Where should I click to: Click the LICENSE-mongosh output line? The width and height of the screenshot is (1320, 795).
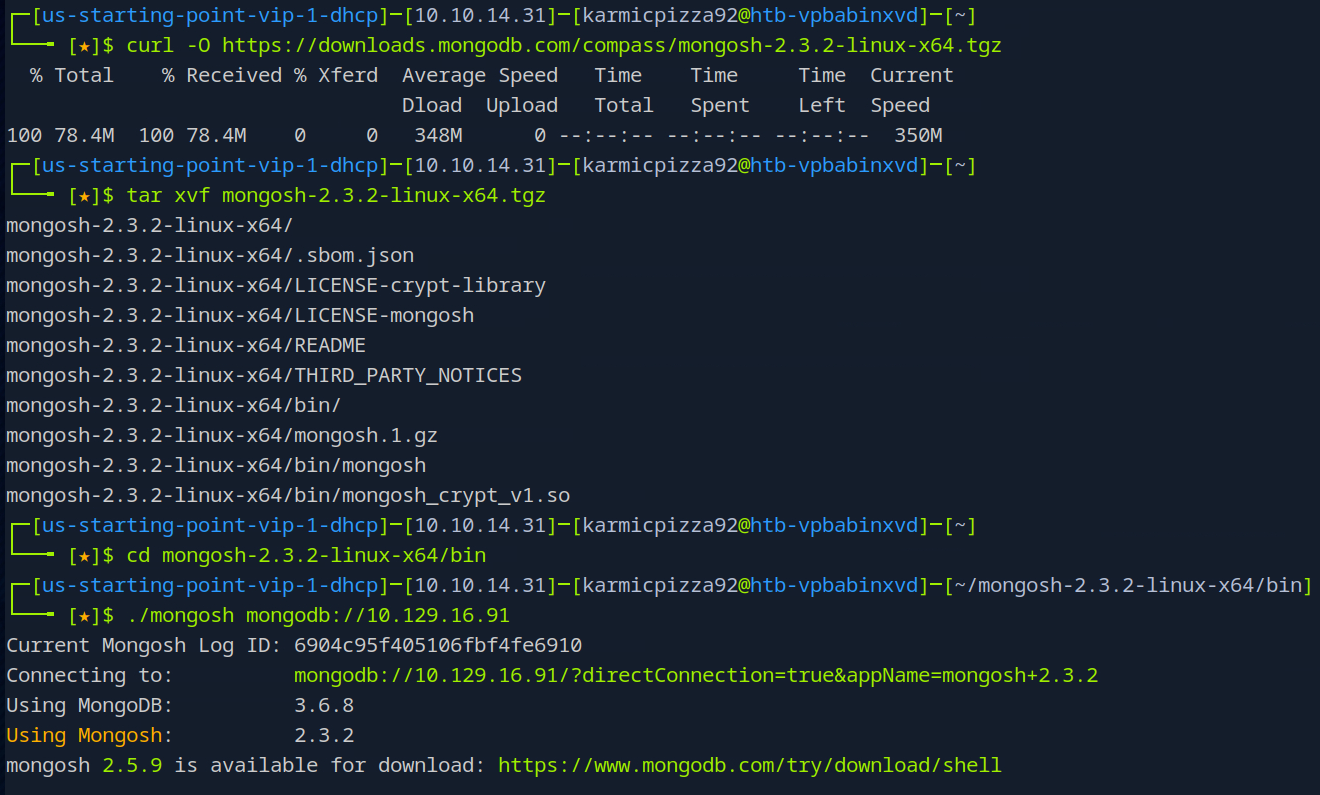pyautogui.click(x=240, y=316)
